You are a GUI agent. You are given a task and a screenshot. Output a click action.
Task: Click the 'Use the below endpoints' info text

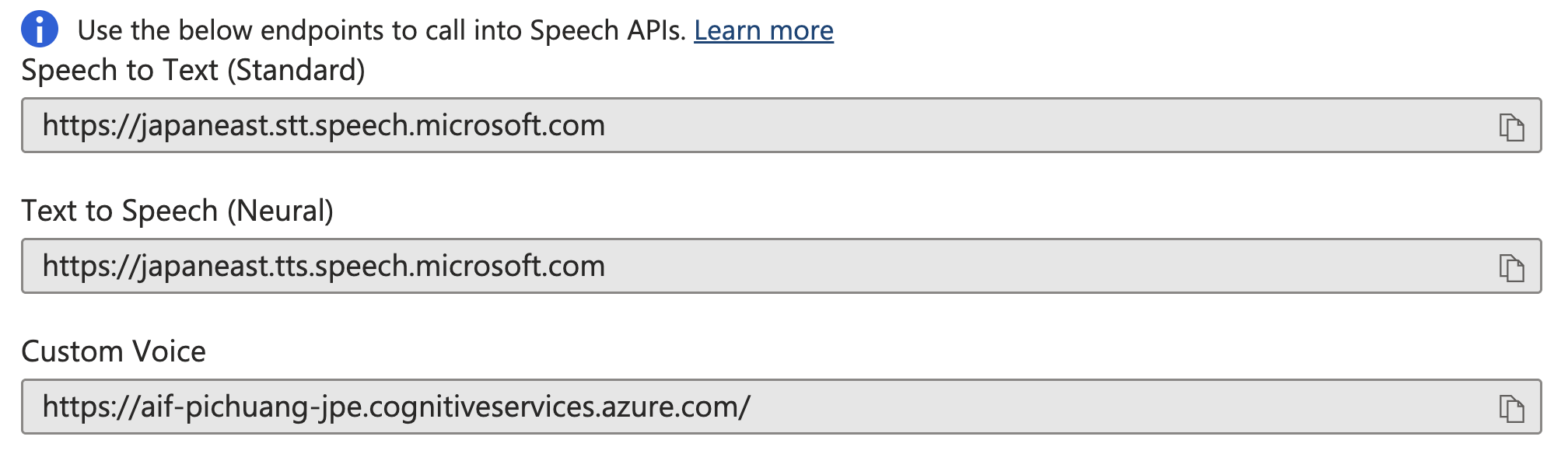tap(381, 30)
